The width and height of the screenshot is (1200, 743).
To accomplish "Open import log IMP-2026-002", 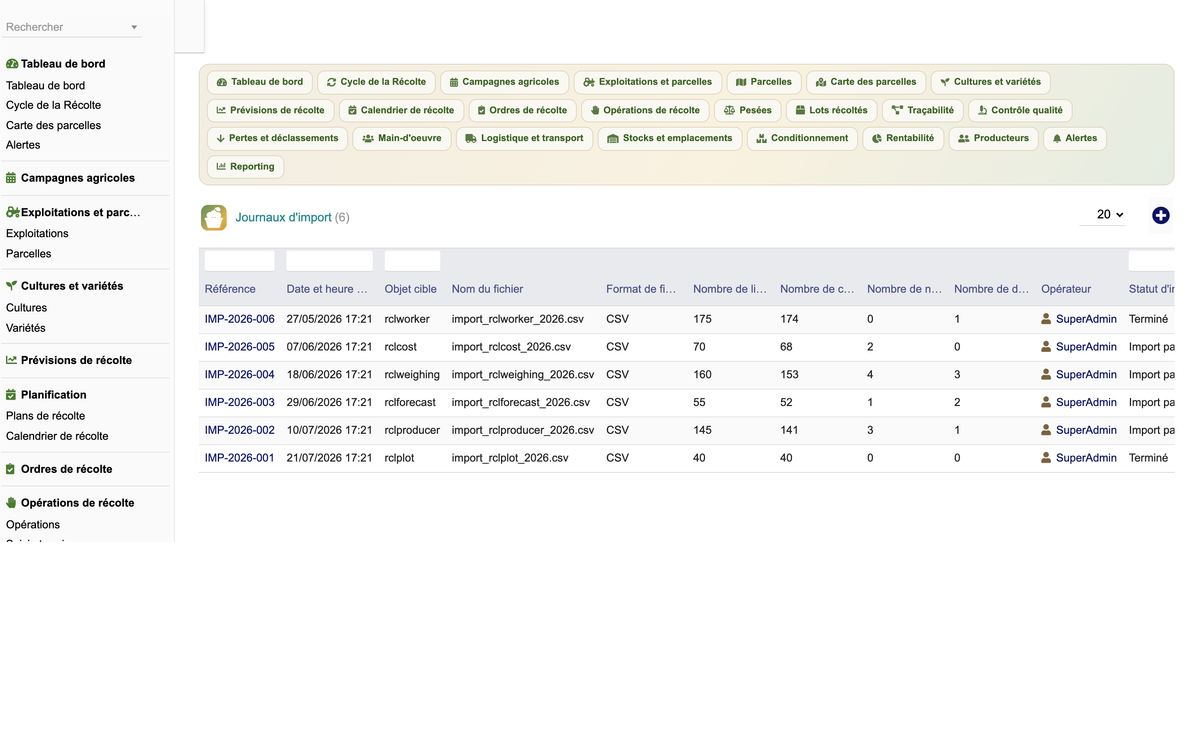I will pyautogui.click(x=240, y=430).
